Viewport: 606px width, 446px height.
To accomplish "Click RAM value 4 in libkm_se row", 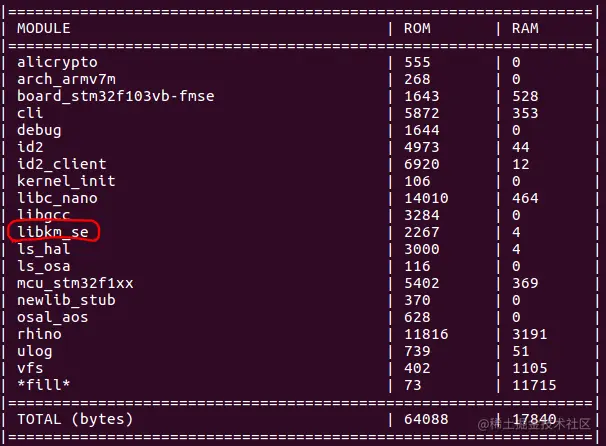I will click(516, 232).
